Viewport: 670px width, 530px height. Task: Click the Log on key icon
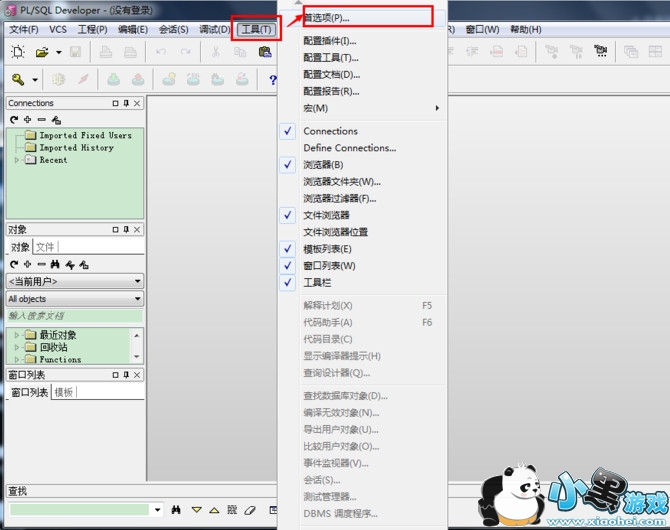pyautogui.click(x=18, y=80)
